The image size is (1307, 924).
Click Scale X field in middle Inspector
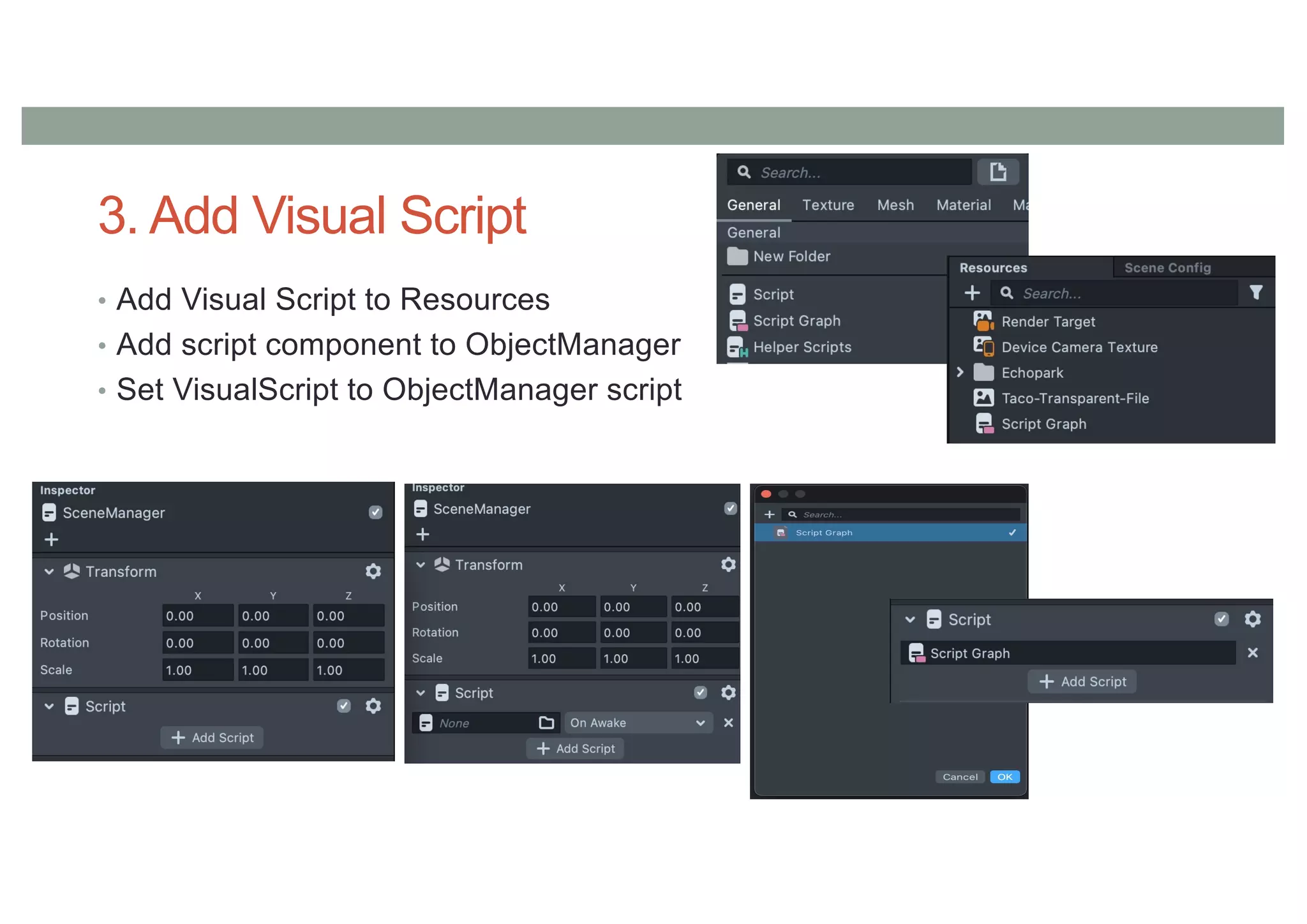[562, 659]
